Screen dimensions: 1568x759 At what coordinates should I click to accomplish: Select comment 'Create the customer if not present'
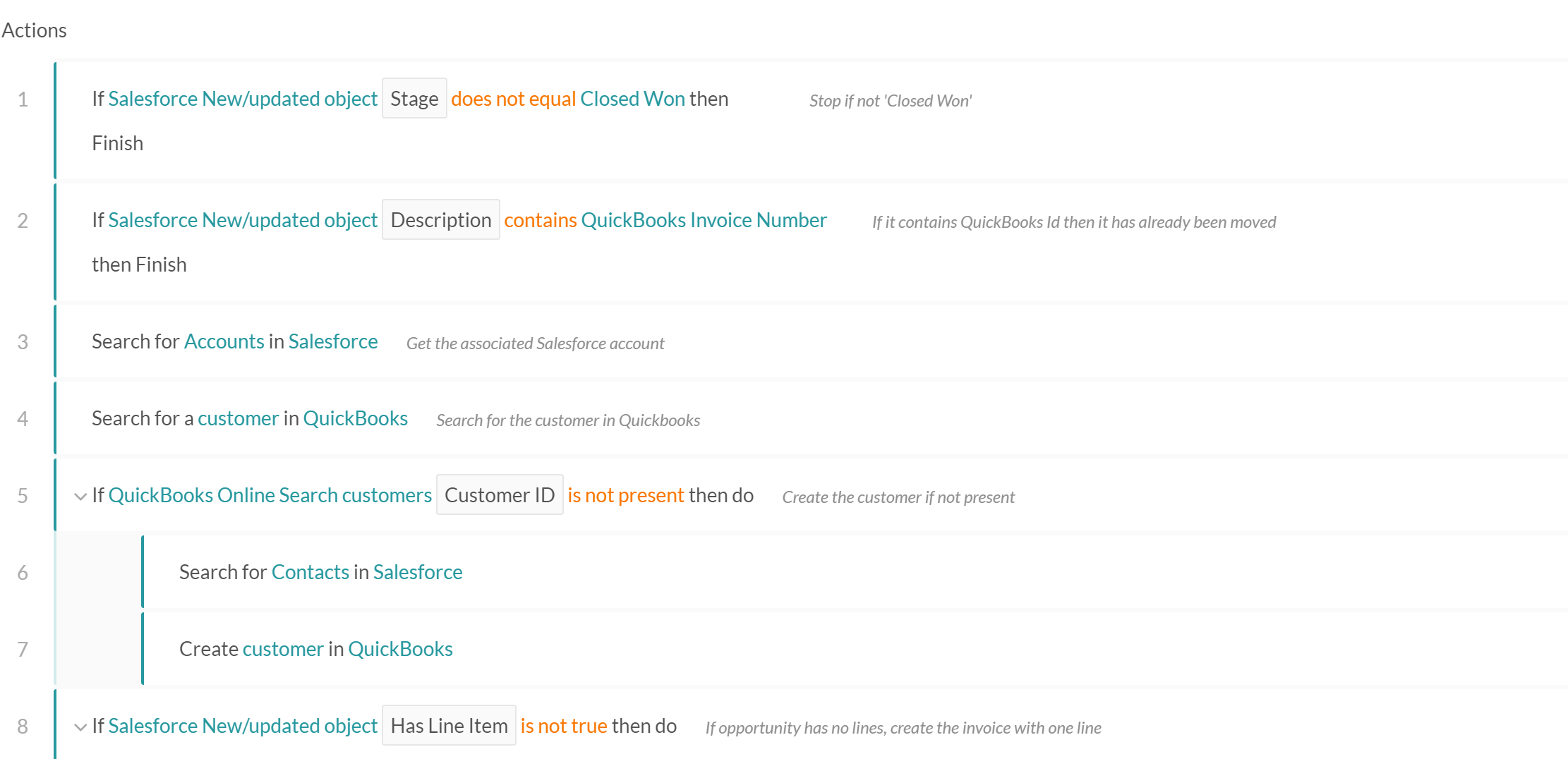point(898,497)
